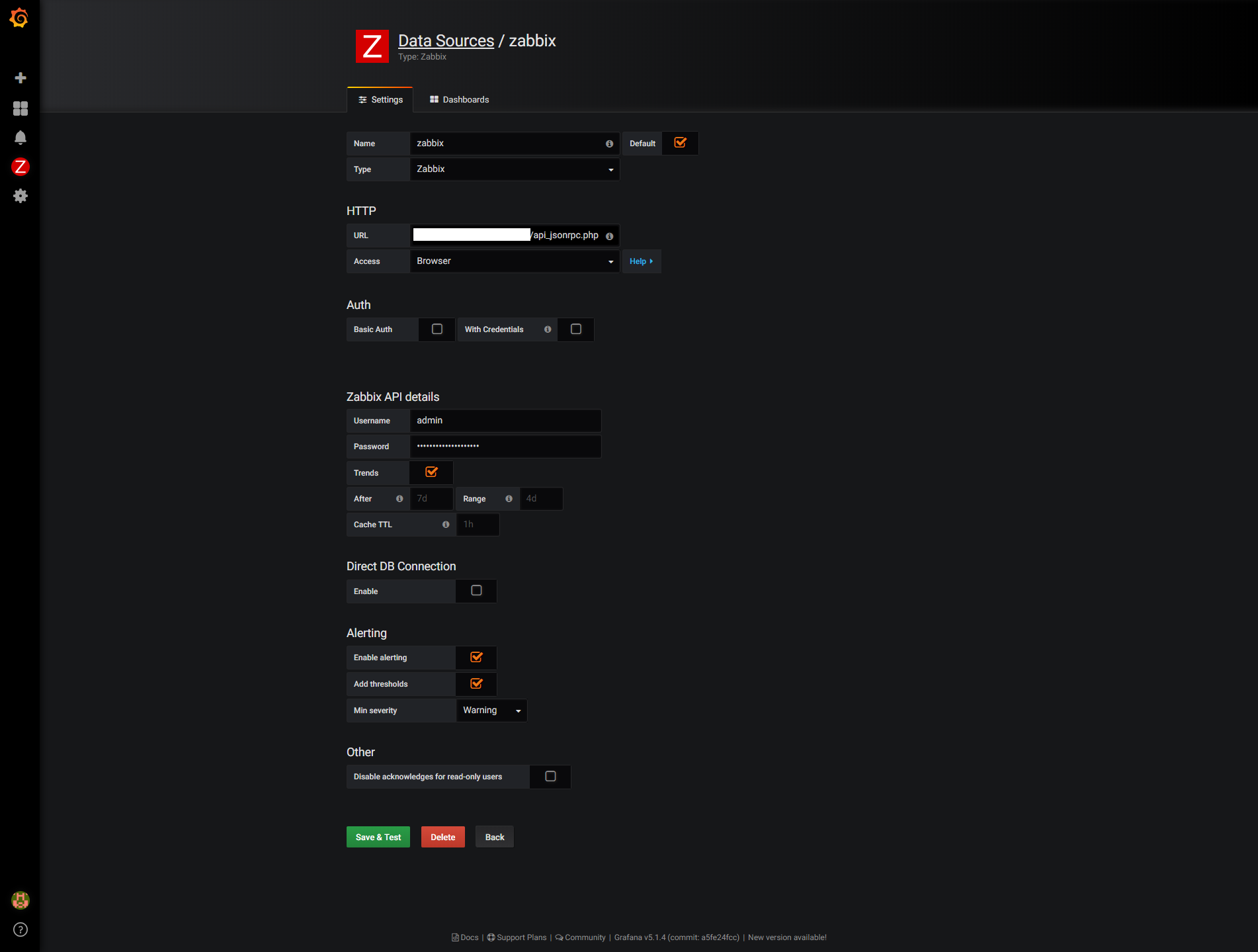Click the Name field info icon
The height and width of the screenshot is (952, 1258).
(x=609, y=144)
